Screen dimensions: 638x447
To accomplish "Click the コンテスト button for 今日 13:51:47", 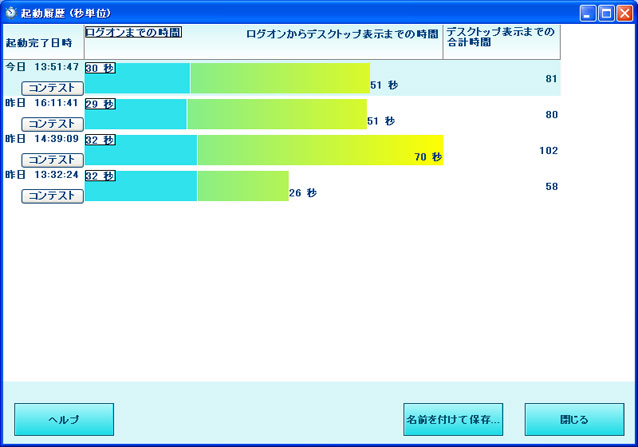I will [x=52, y=88].
